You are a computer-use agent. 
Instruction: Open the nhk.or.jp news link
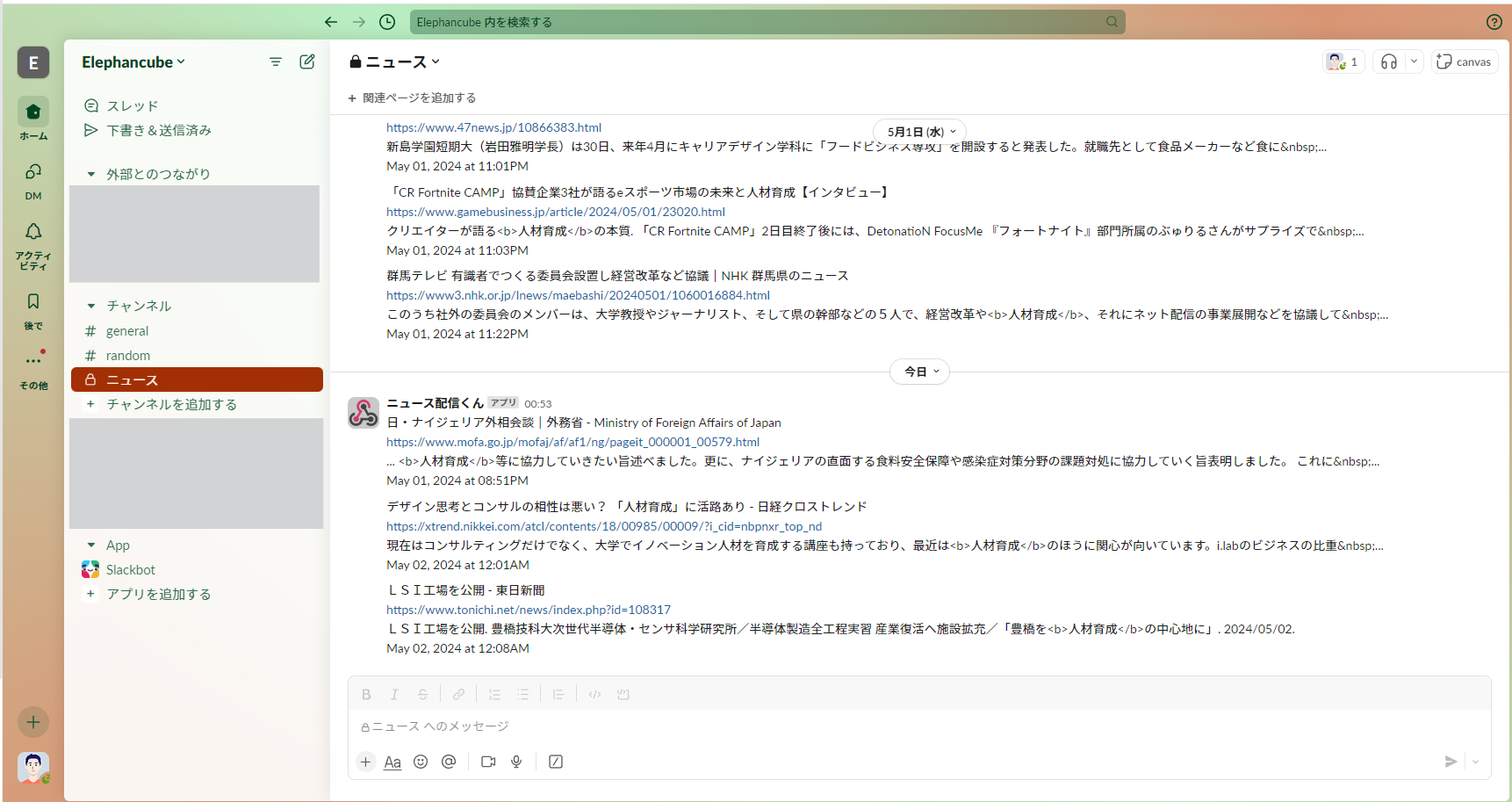pyautogui.click(x=578, y=295)
